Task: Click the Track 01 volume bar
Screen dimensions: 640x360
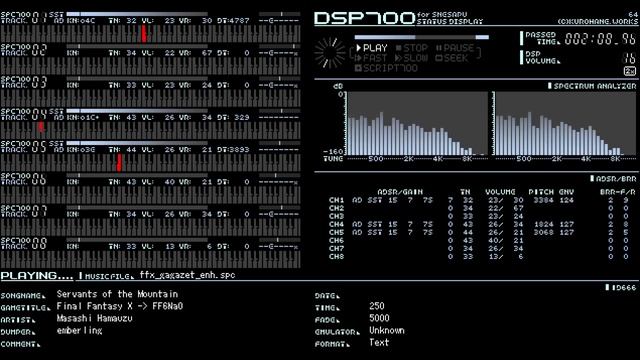Action: 137,14
